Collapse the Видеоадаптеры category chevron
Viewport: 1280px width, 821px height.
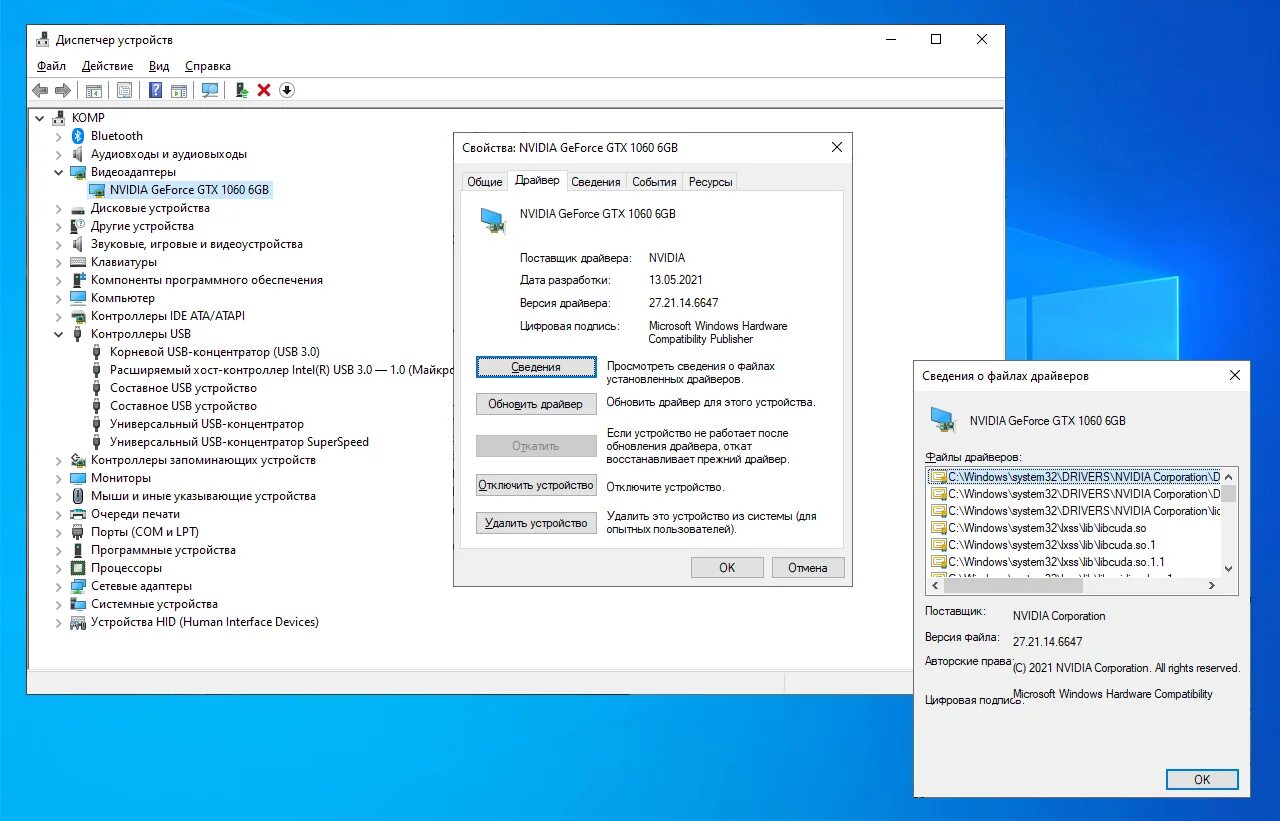[x=58, y=172]
